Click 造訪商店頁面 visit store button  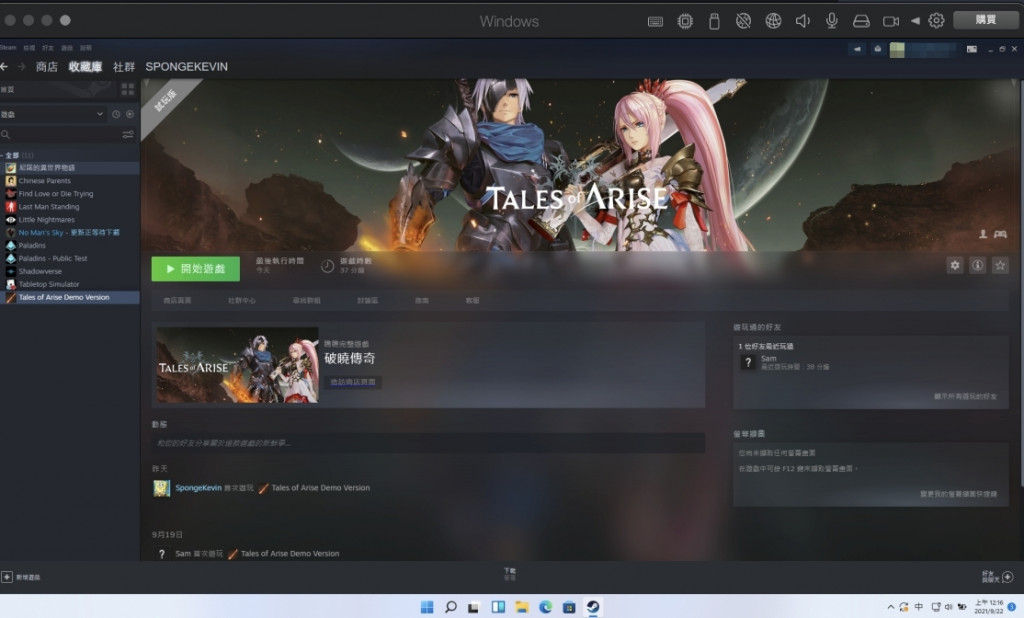pyautogui.click(x=353, y=382)
